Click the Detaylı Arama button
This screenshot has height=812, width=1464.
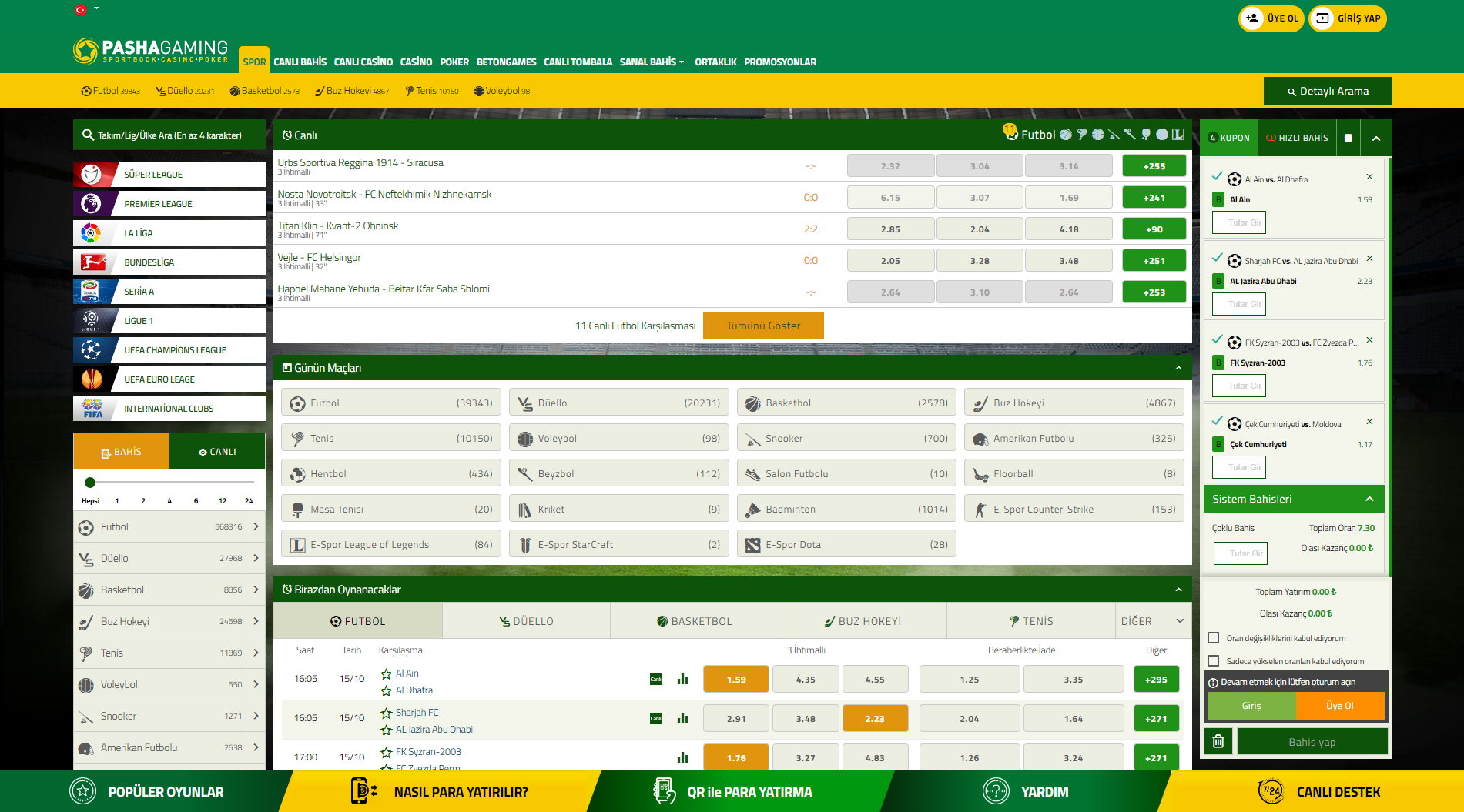point(1327,91)
